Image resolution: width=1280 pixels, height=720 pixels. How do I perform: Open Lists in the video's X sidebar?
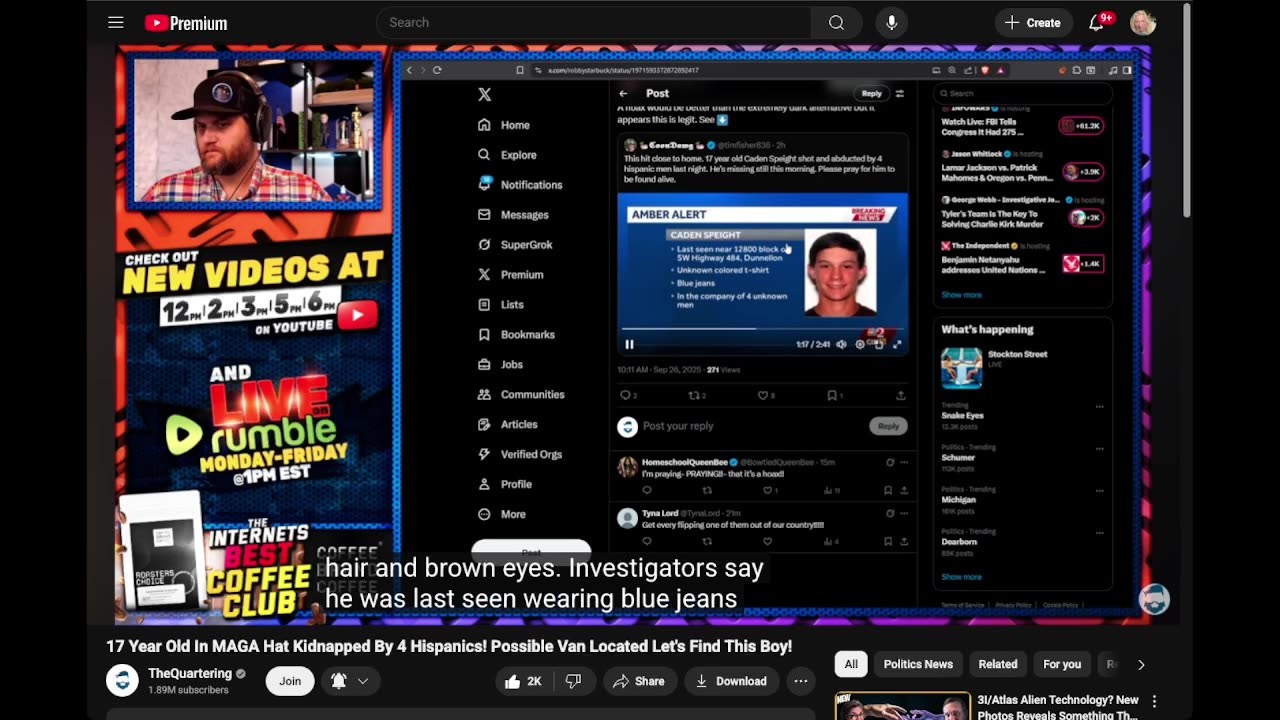pos(500,305)
